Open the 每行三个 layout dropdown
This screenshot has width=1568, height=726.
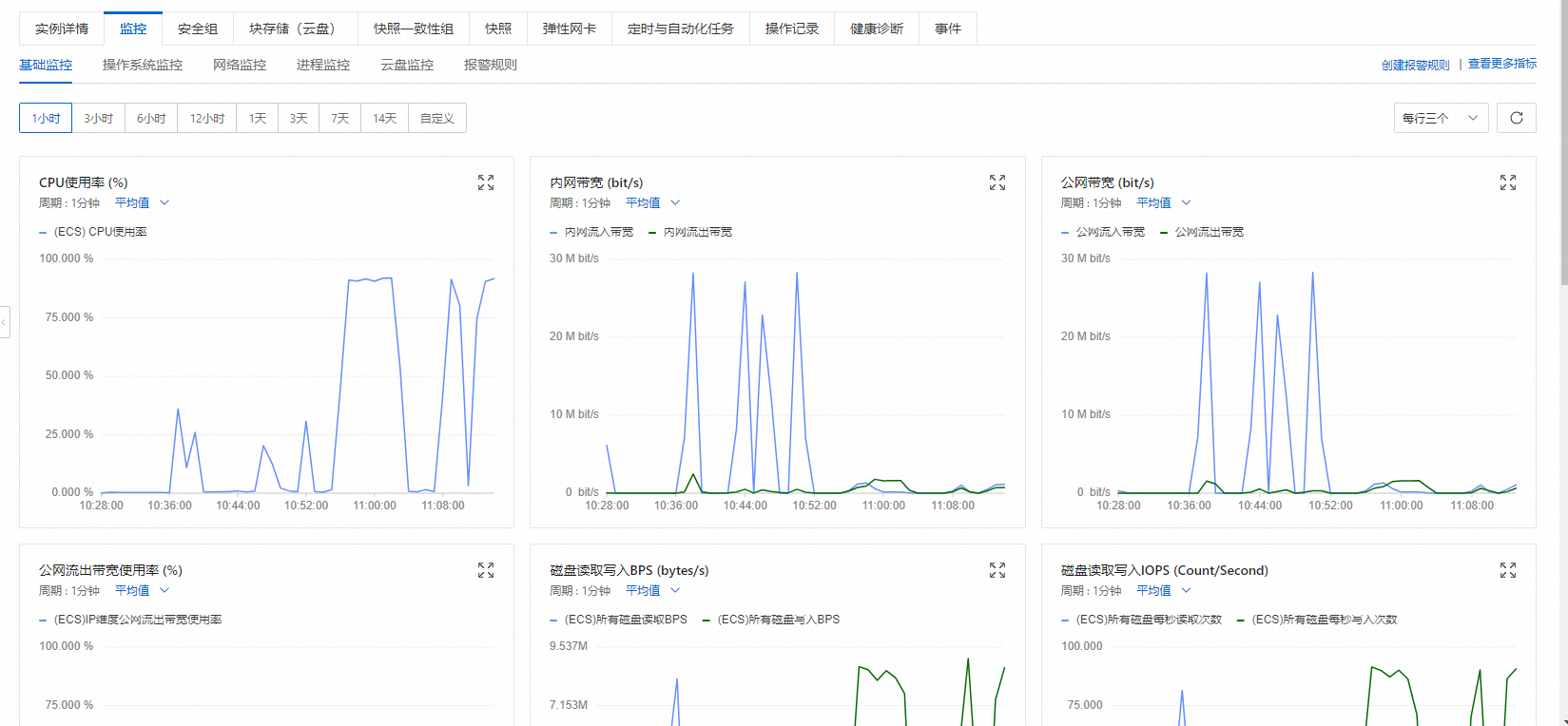(x=1441, y=118)
